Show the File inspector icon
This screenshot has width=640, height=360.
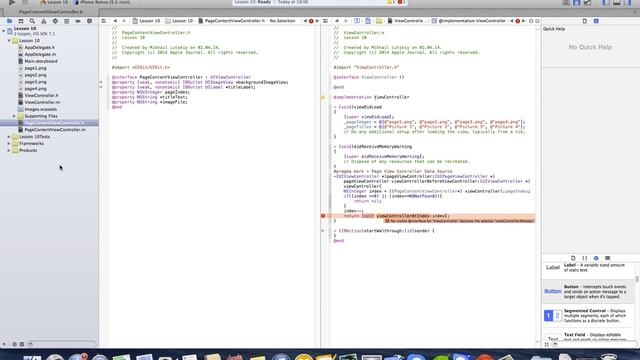584,21
